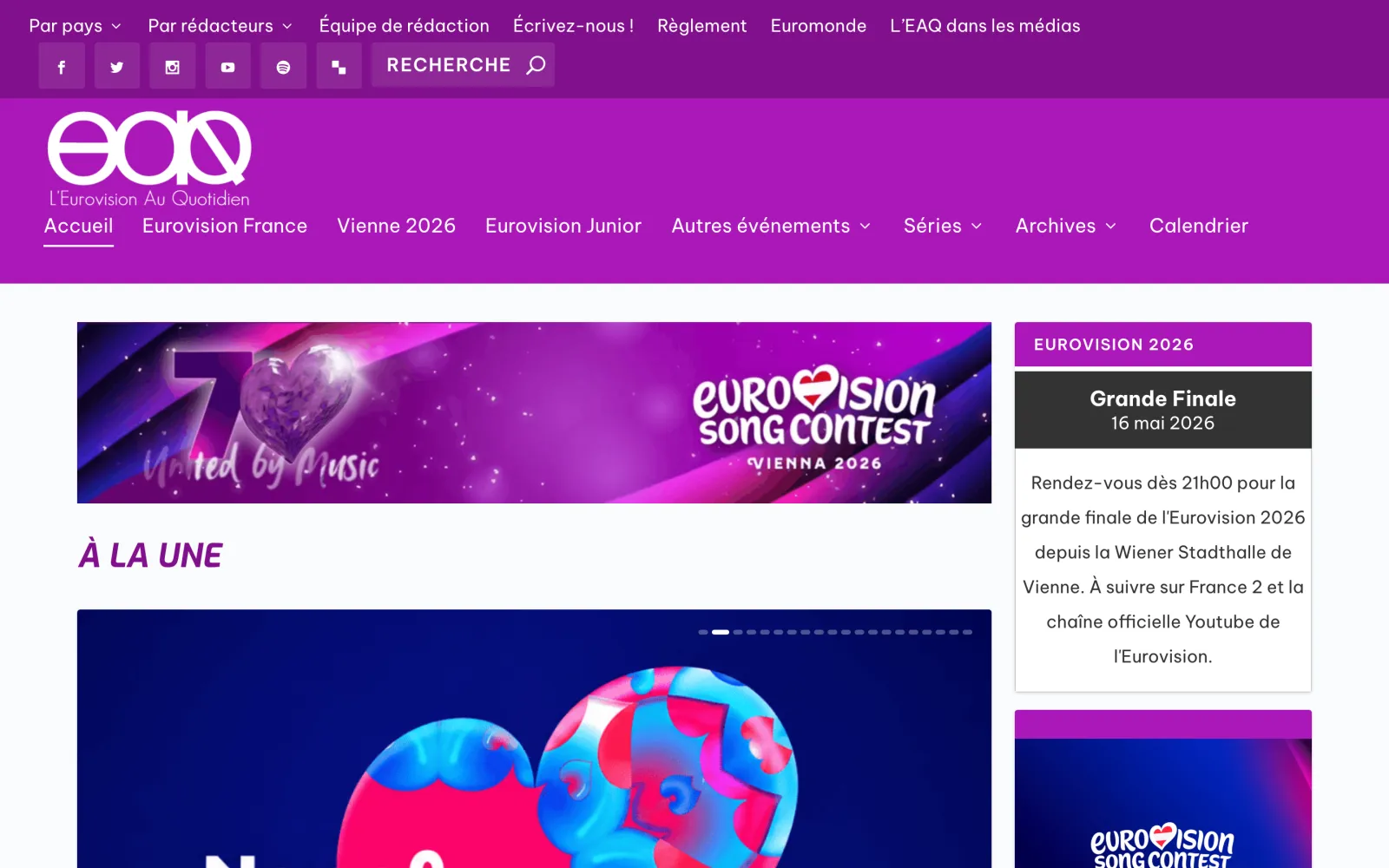
Task: Expand the Par rédacteurs dropdown
Action: (221, 26)
